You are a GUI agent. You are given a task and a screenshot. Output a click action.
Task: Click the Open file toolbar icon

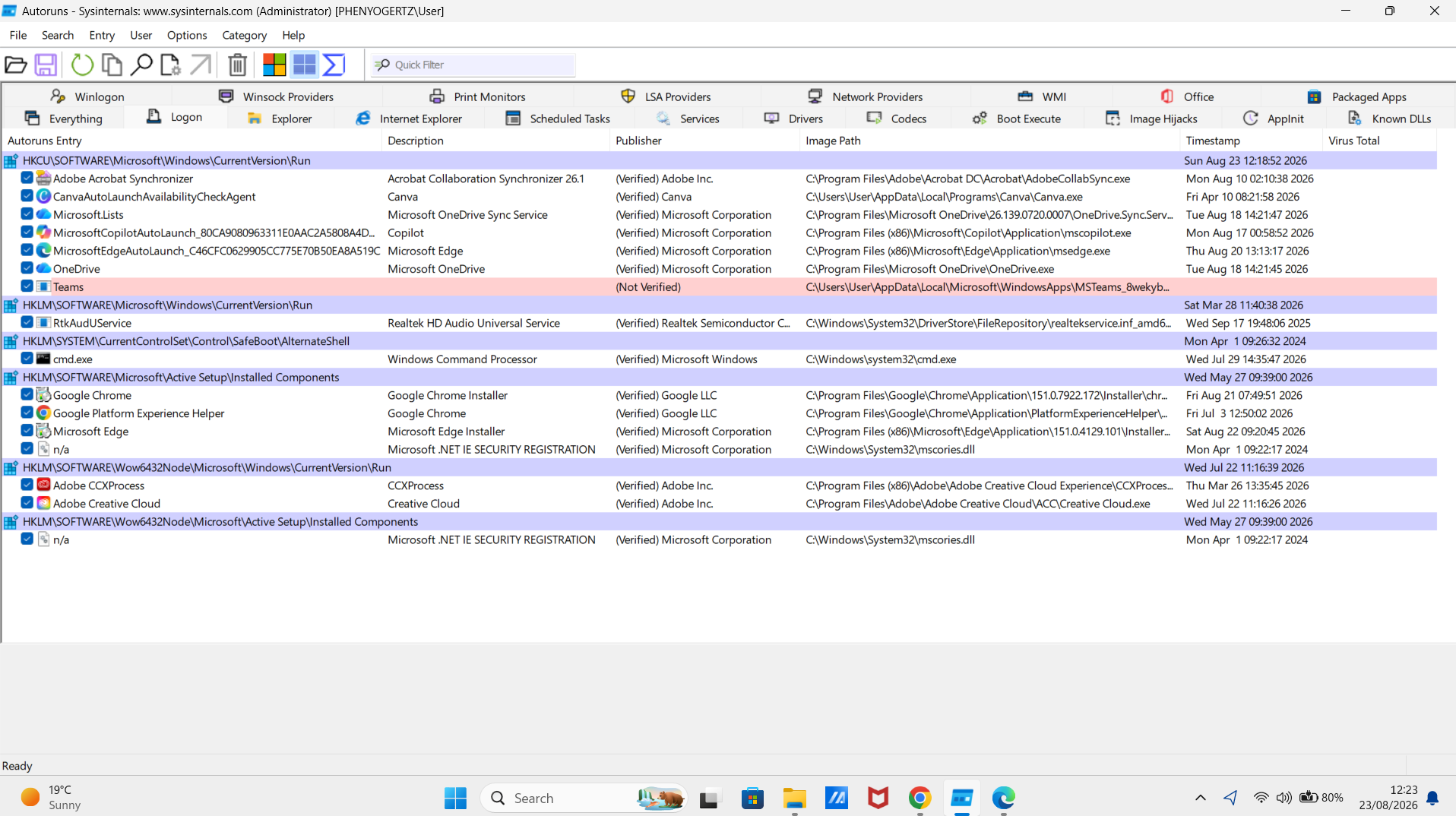[x=16, y=65]
